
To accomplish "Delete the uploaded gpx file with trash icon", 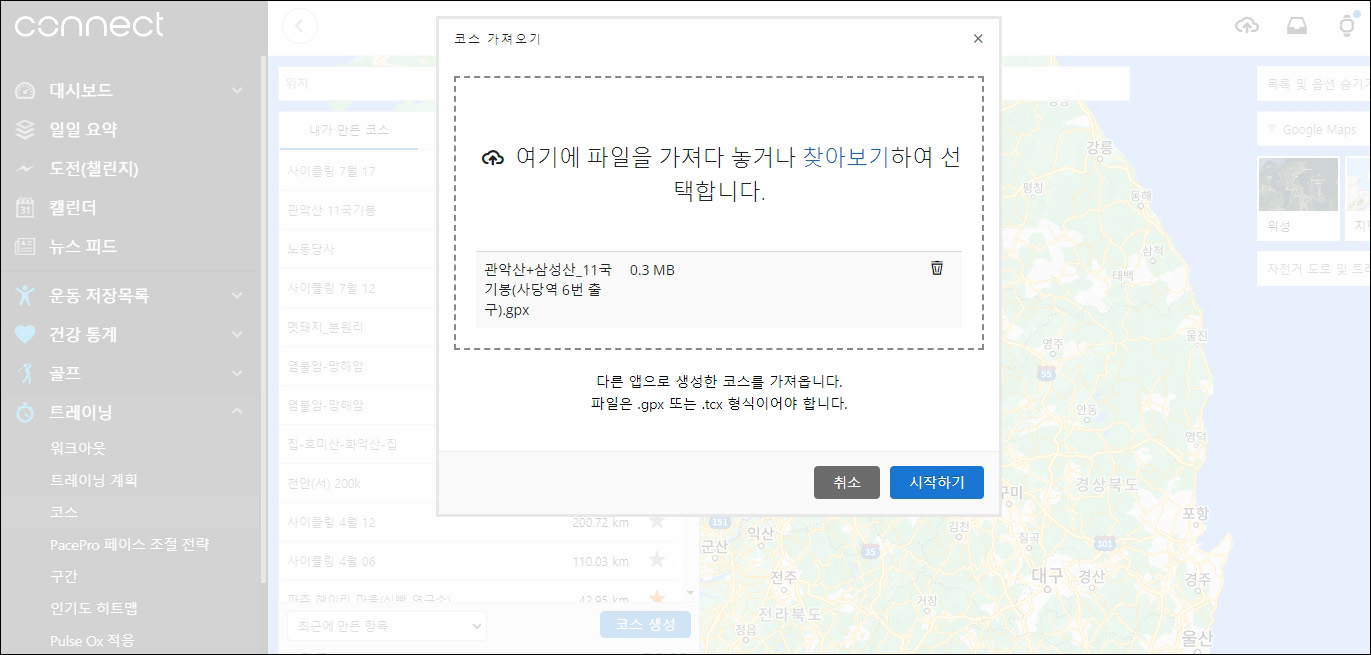I will 937,267.
